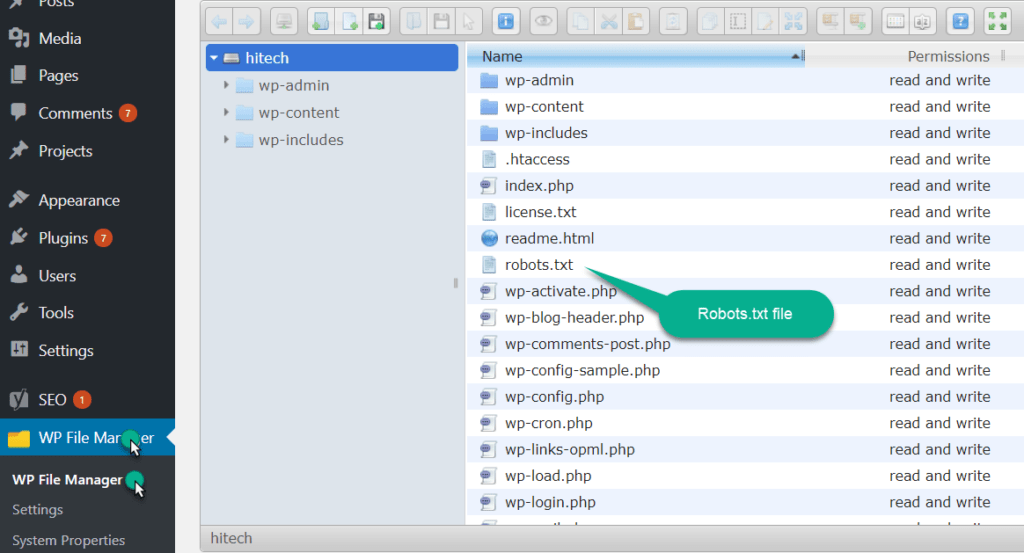Open Settings under the WP File Manager submenu
The height and width of the screenshot is (553, 1024).
[x=37, y=510]
